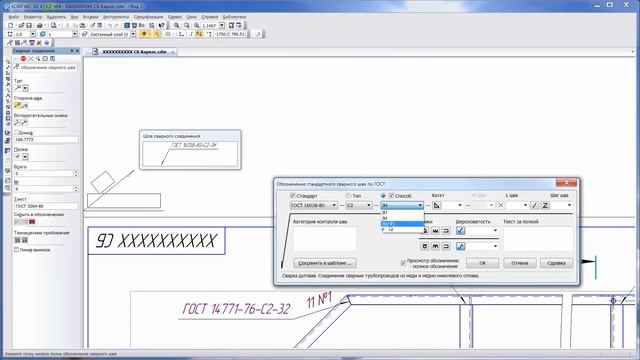This screenshot has height=360, width=640.
Task: Click the New document icon in toolbar
Action: coord(11,25)
